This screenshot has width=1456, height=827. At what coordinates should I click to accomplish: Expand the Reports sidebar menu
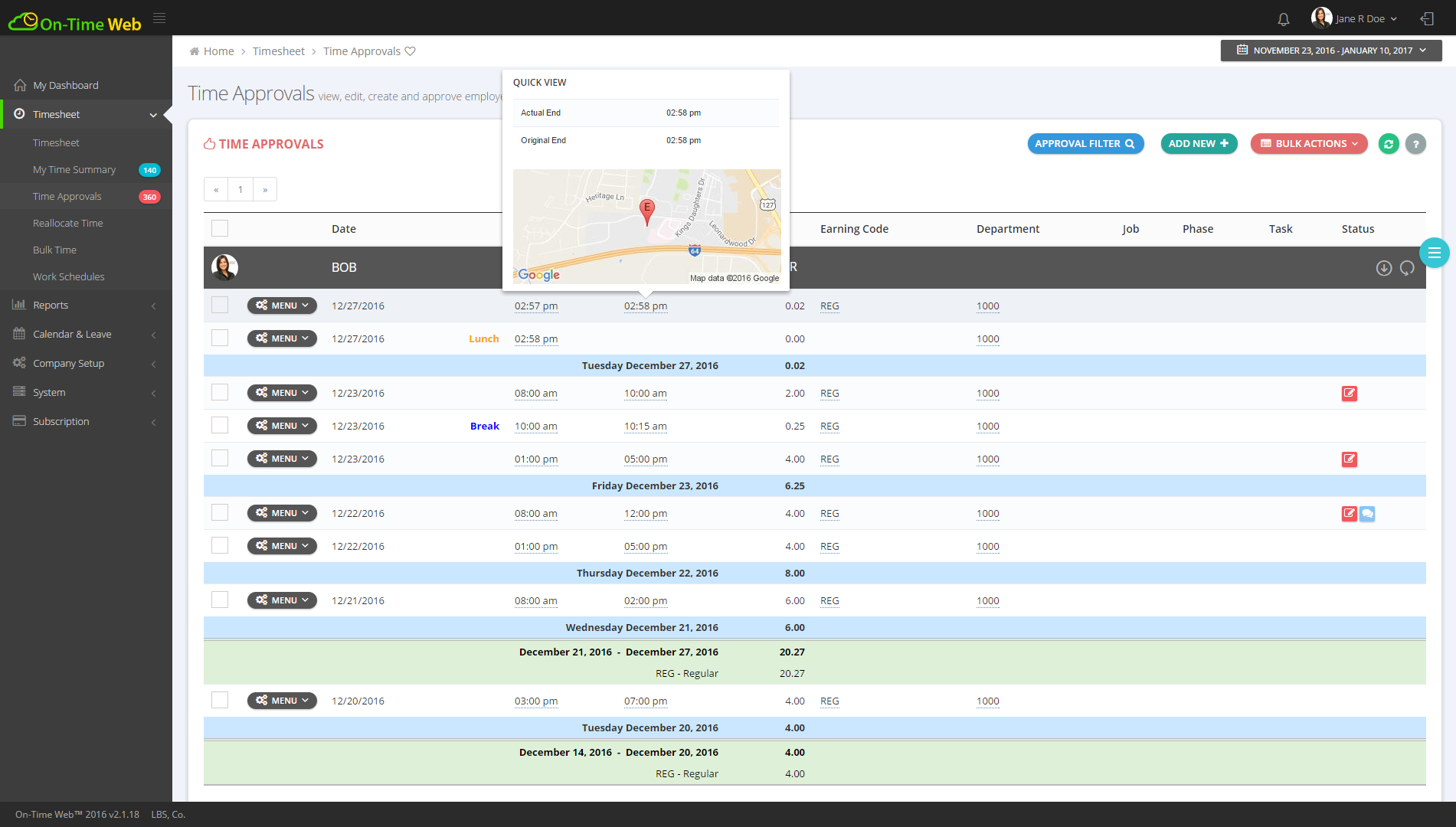point(51,306)
